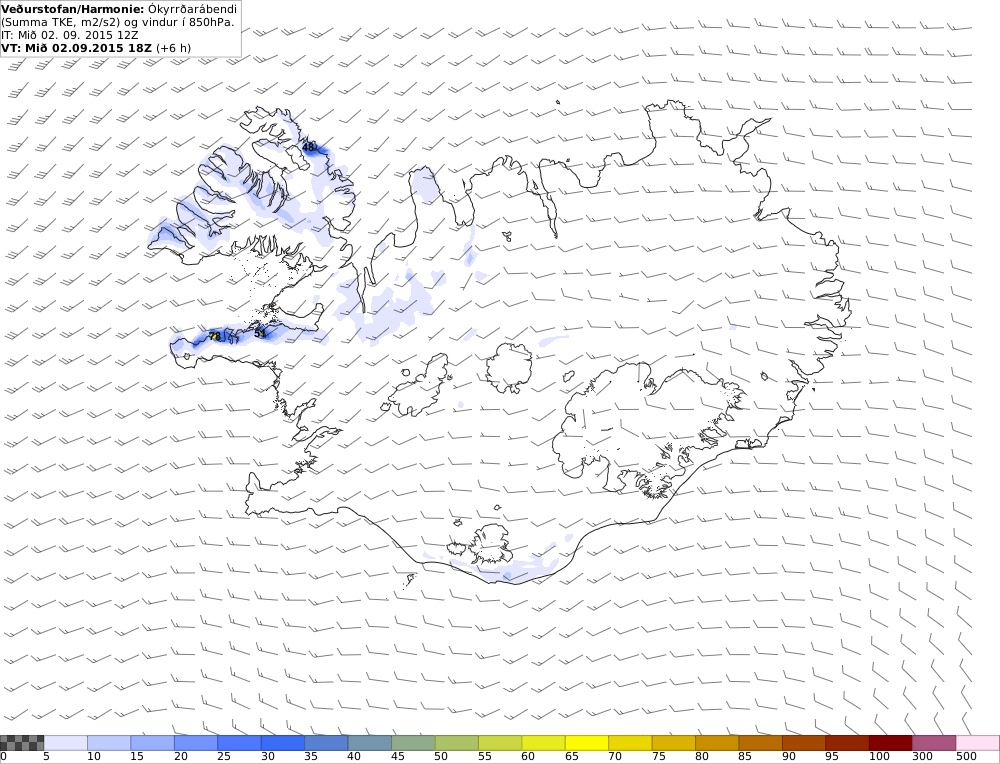Screen dimensions: 1000x764
Task: Select the gray-green swatch between 45 and 50
Action: coord(413,742)
